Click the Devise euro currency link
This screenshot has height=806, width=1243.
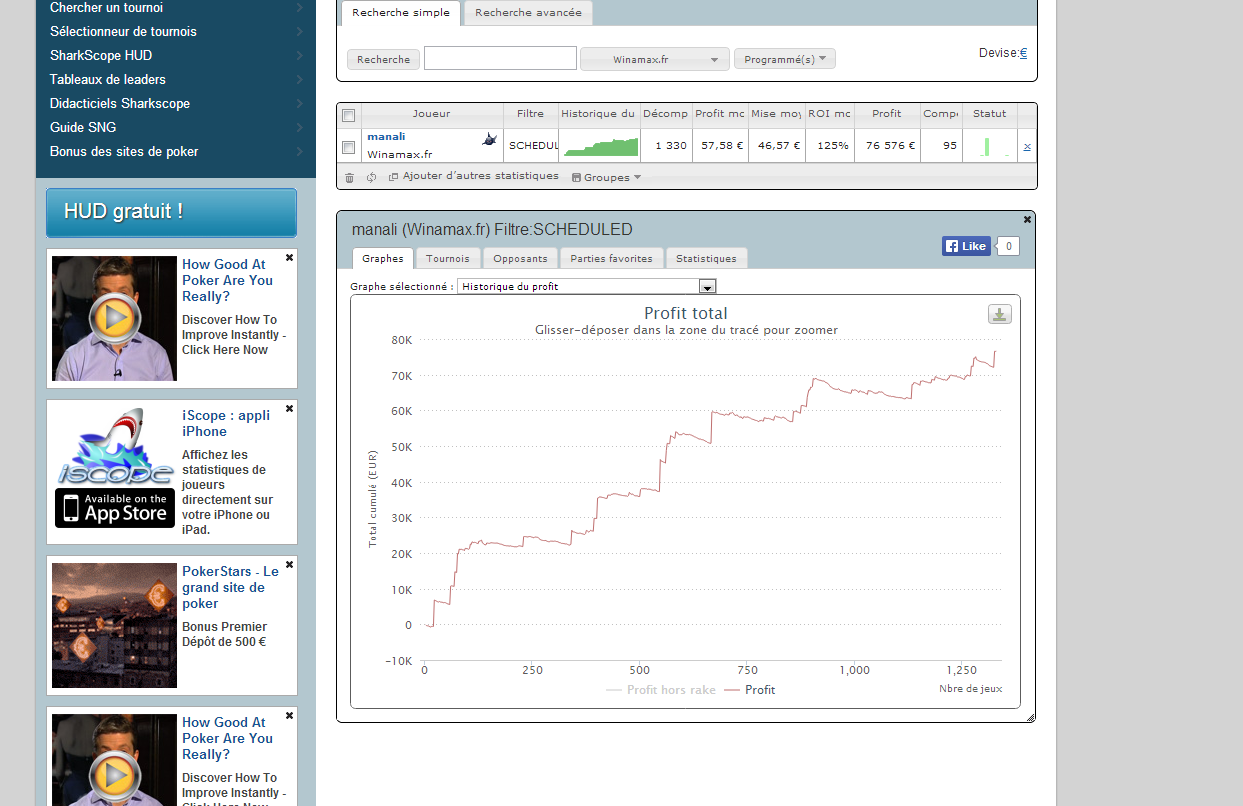click(x=1023, y=53)
